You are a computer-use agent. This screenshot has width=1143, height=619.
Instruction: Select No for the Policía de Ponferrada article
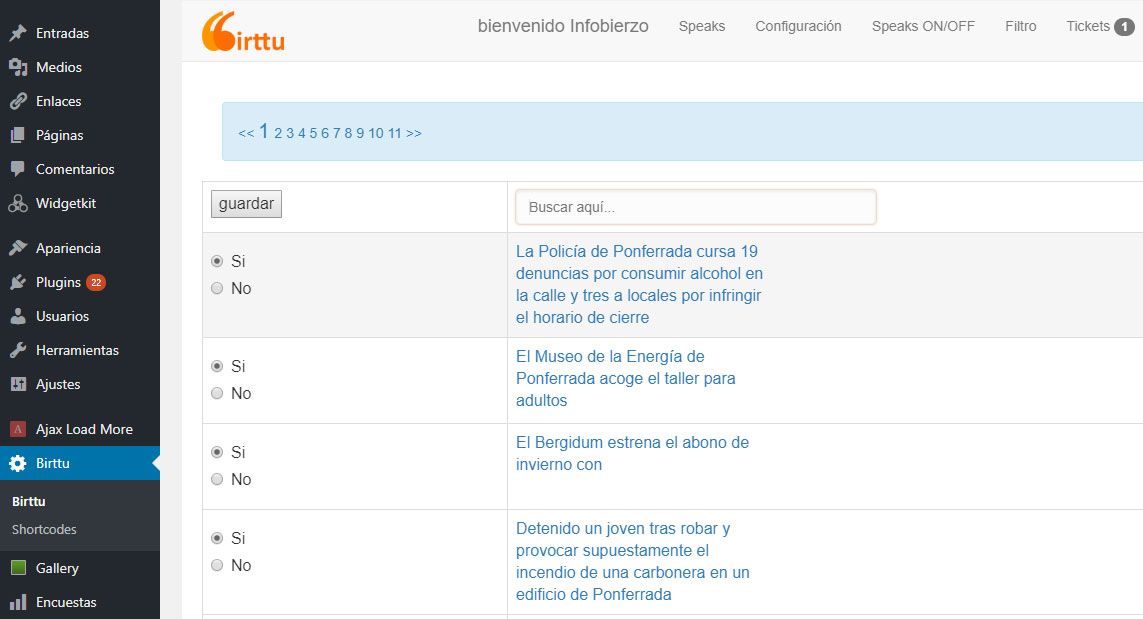coord(217,288)
